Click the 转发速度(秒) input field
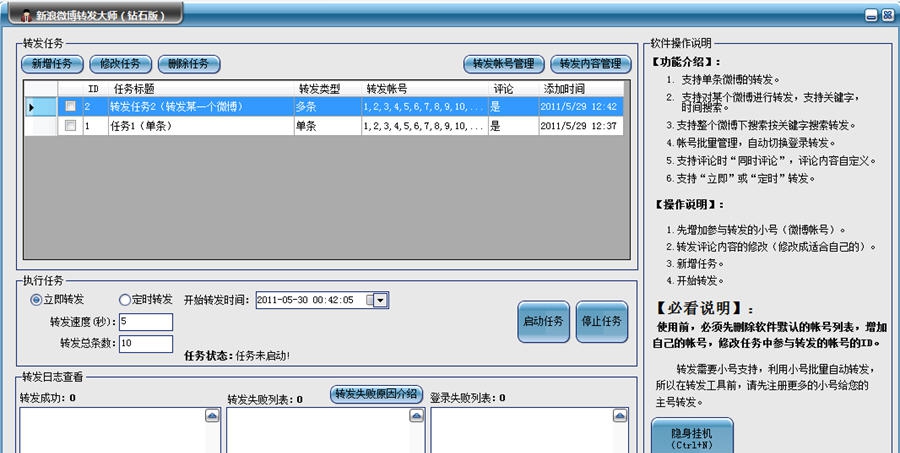Image resolution: width=900 pixels, height=453 pixels. pos(146,322)
